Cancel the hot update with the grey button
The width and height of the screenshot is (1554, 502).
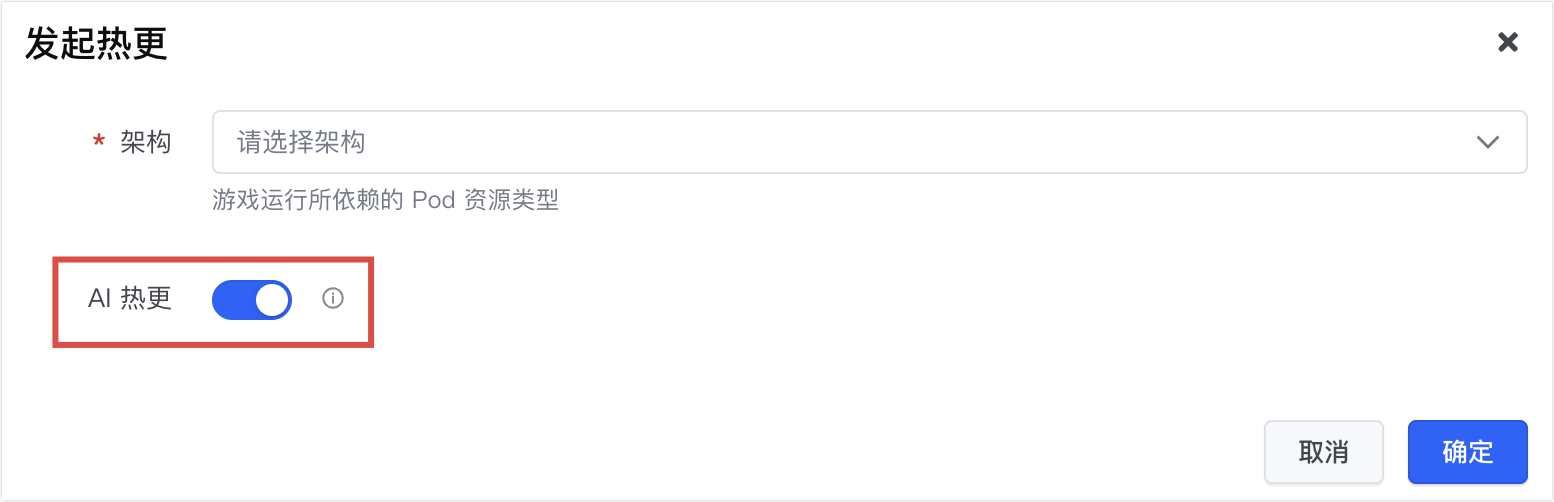click(x=1323, y=451)
